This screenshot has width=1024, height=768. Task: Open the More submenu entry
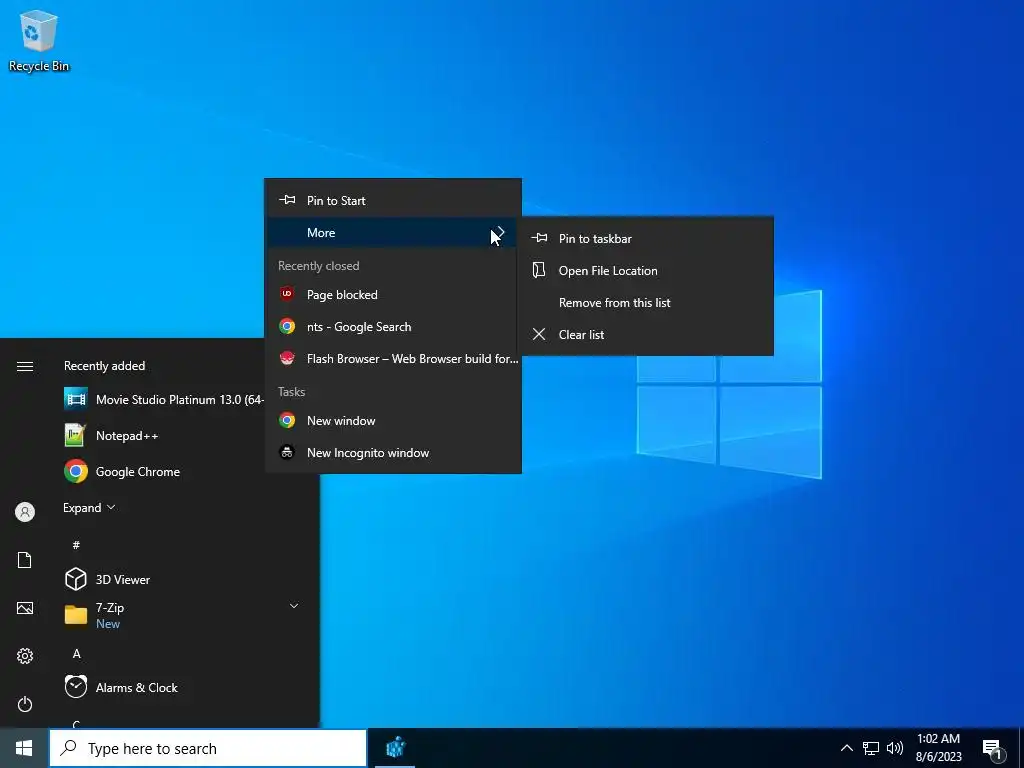[392, 232]
